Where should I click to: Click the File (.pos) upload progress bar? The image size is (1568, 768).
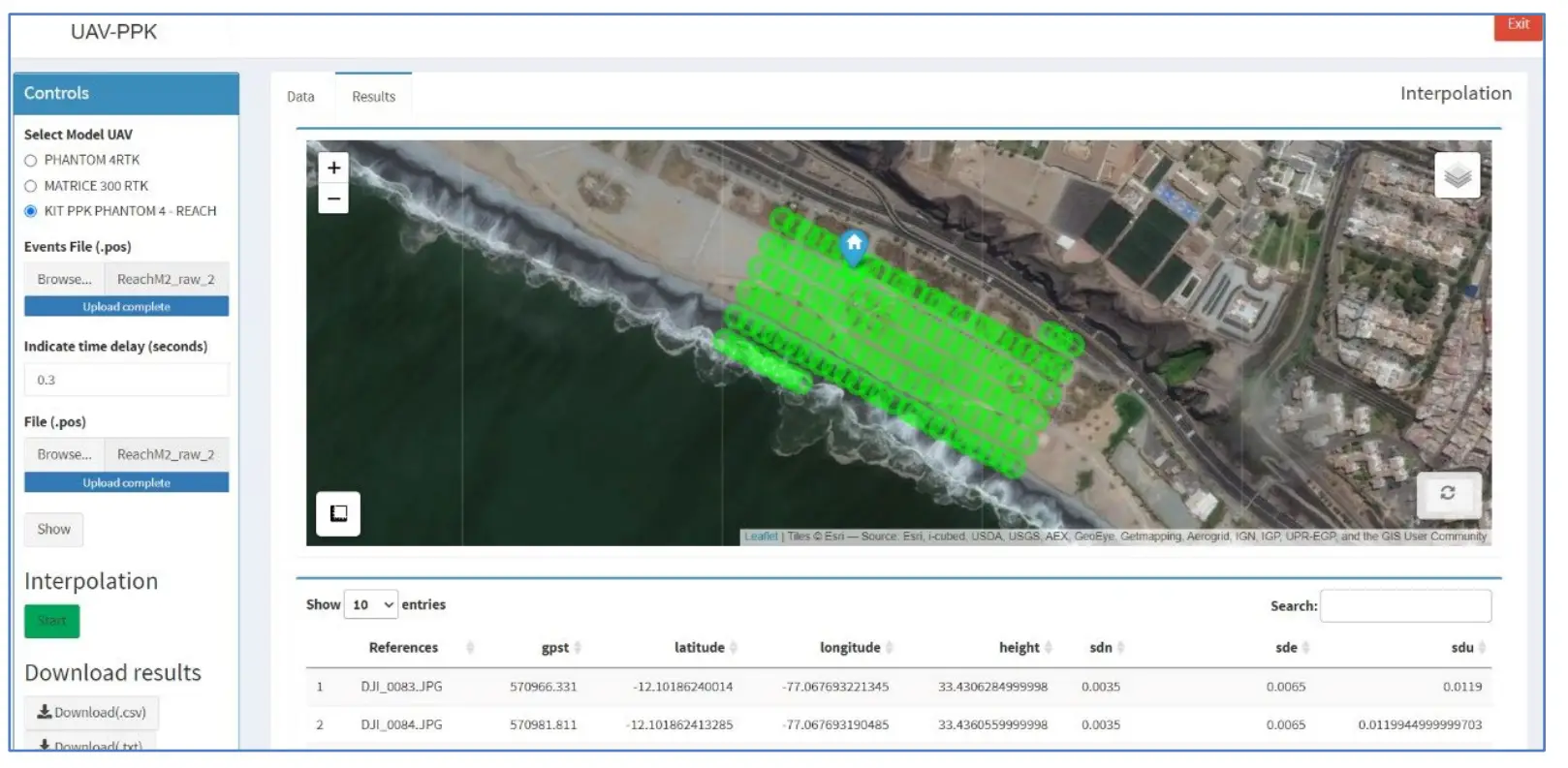click(x=127, y=482)
